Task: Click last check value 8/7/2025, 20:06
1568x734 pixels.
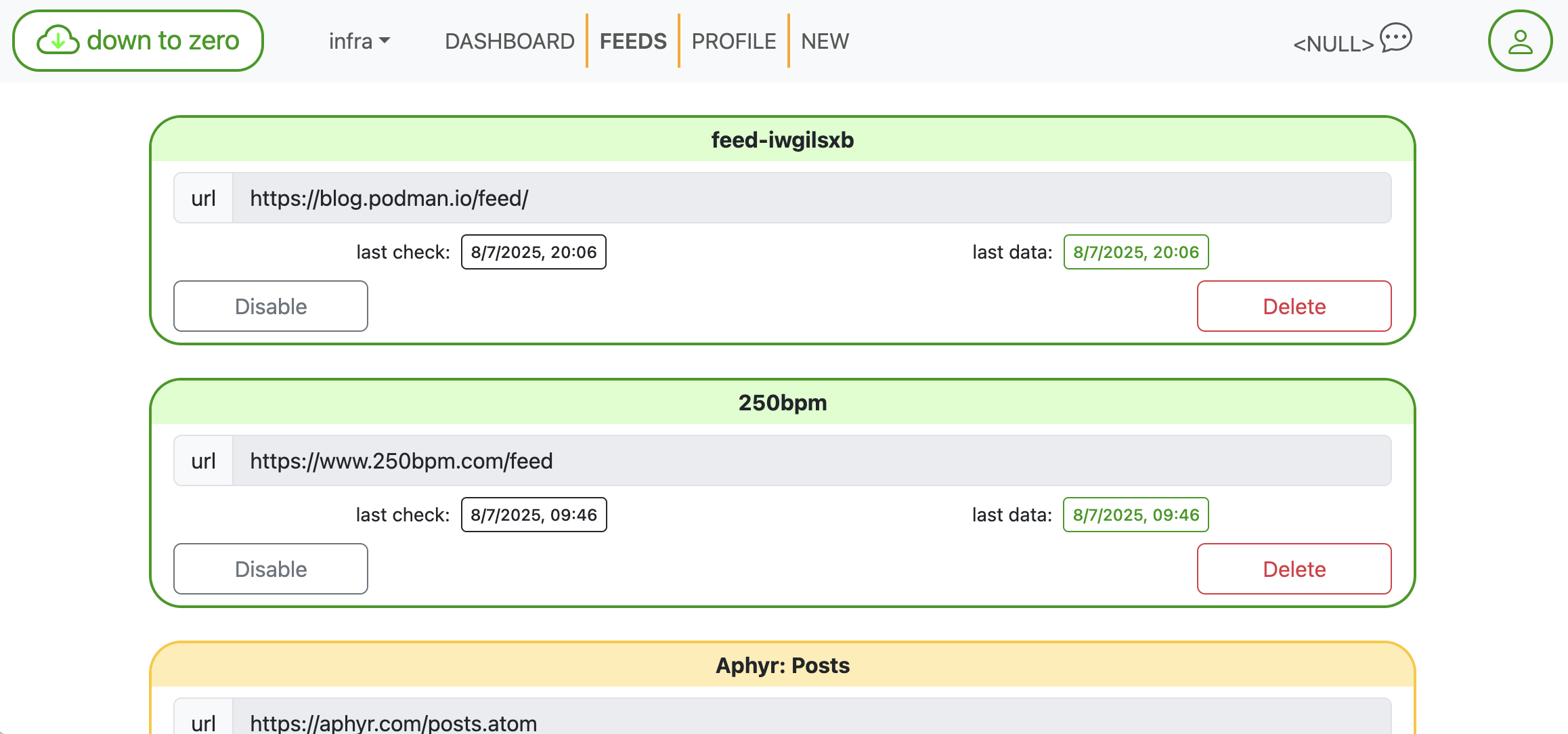Action: pyautogui.click(x=533, y=252)
